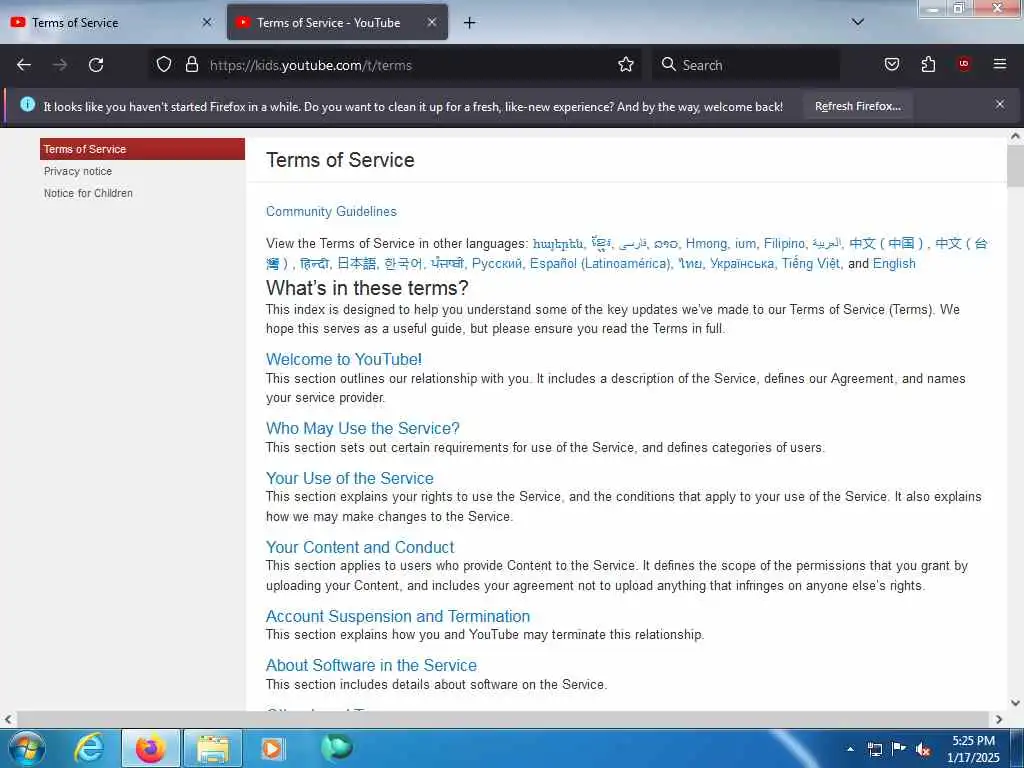View terms in Filipino language link
1024x768 pixels.
[x=784, y=244]
